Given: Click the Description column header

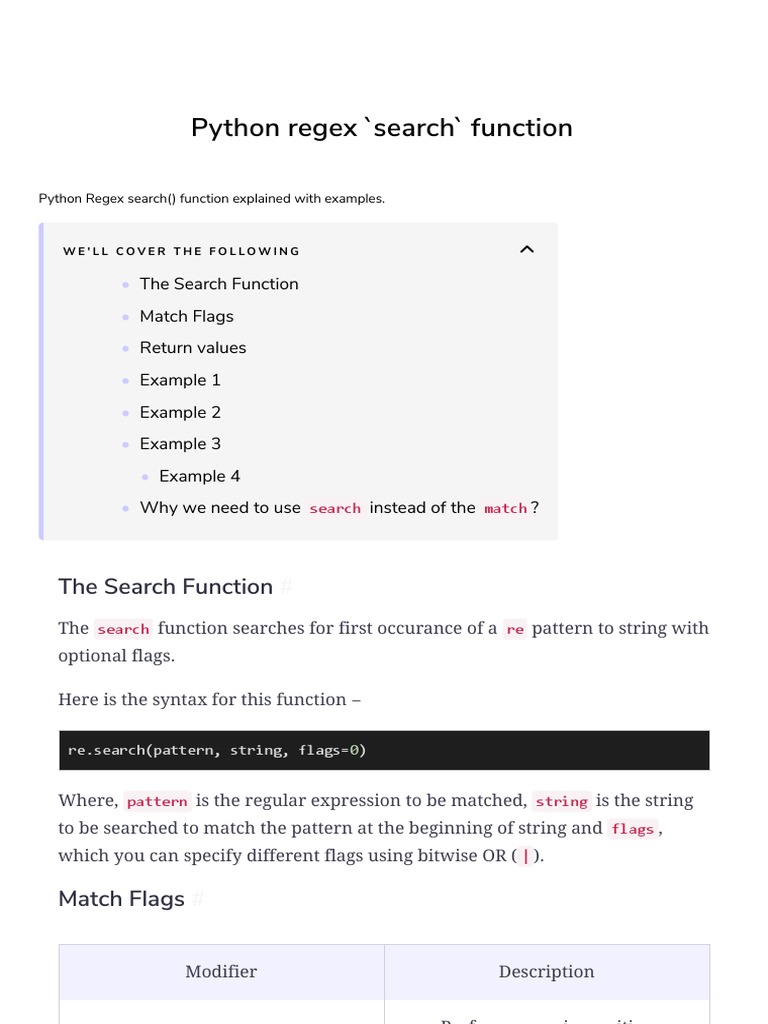Looking at the screenshot, I should (546, 972).
